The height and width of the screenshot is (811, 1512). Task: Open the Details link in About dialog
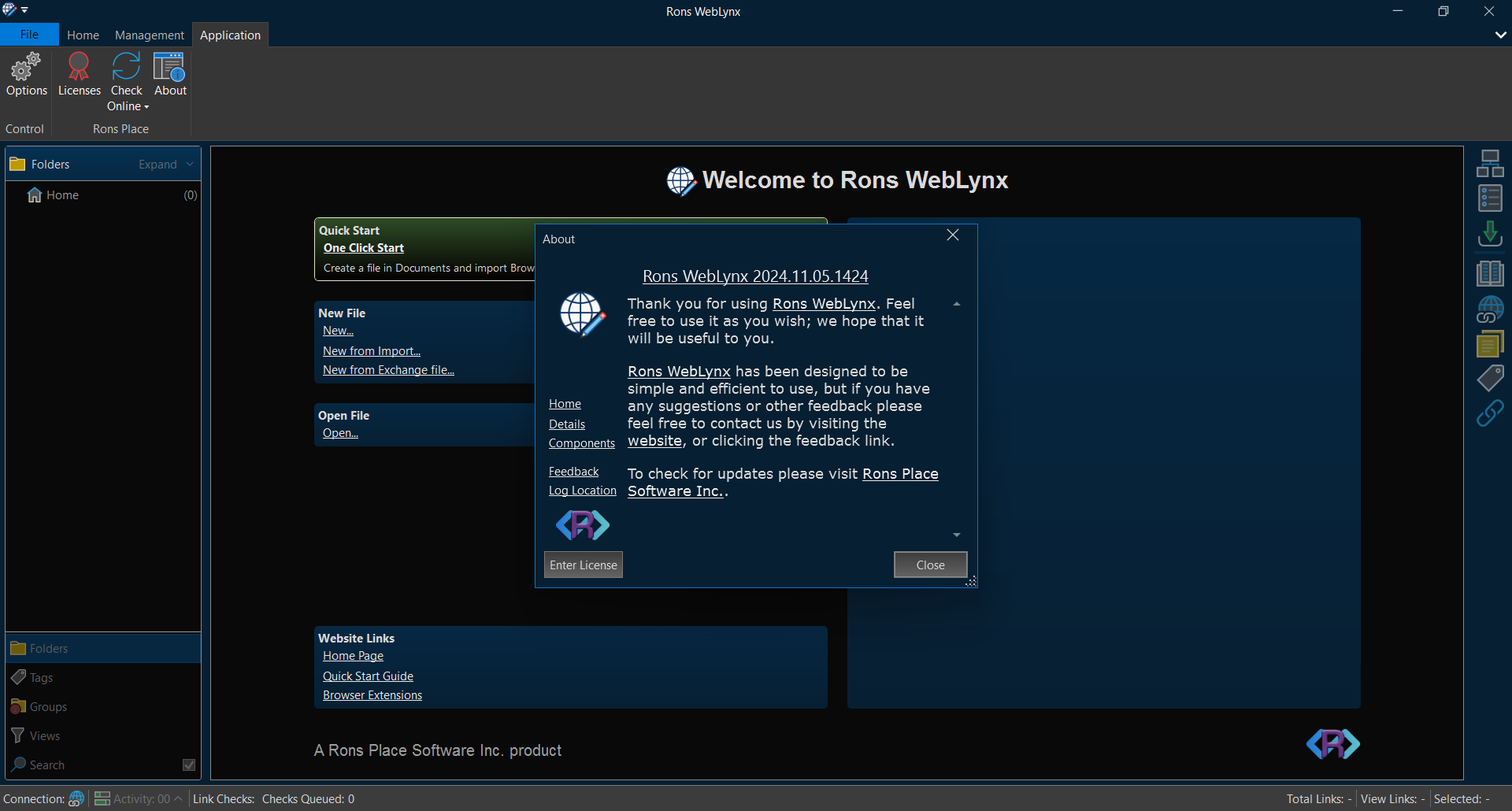567,424
